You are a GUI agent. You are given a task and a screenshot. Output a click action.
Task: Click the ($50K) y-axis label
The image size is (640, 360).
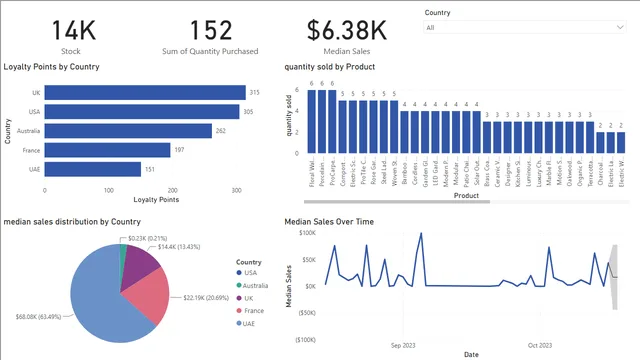point(307,313)
